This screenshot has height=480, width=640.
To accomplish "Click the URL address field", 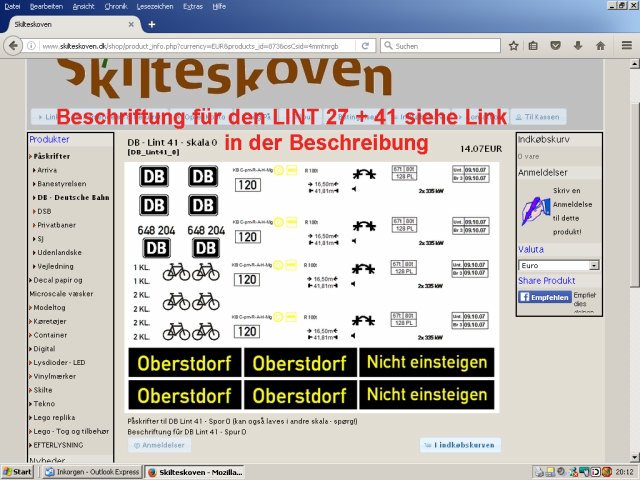I will [x=190, y=46].
